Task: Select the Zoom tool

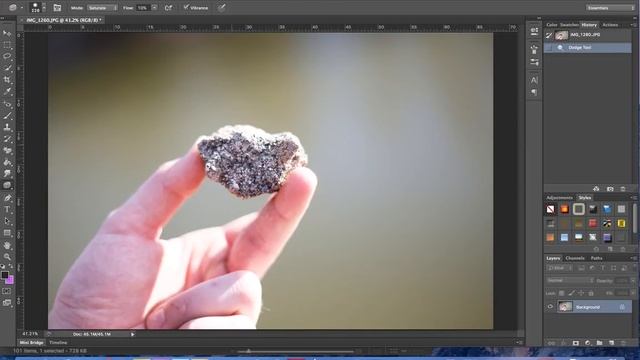Action: pos(7,257)
